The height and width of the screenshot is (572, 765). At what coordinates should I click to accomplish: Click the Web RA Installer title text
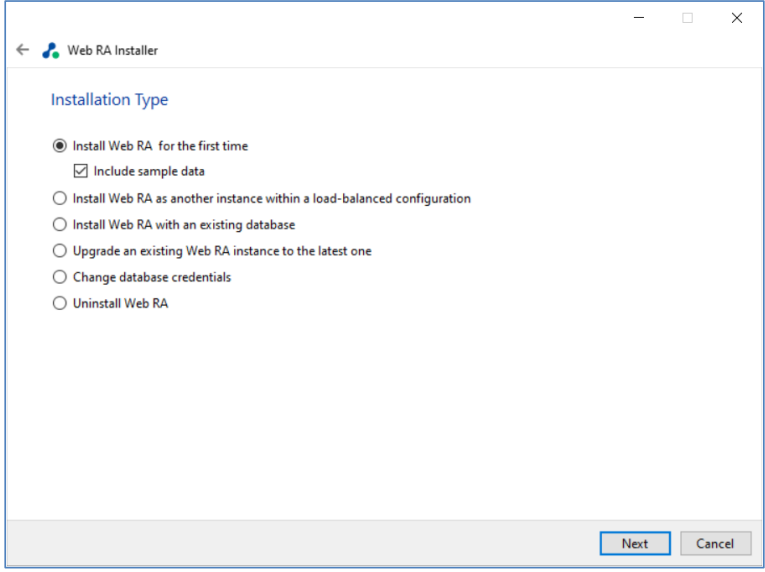point(113,50)
